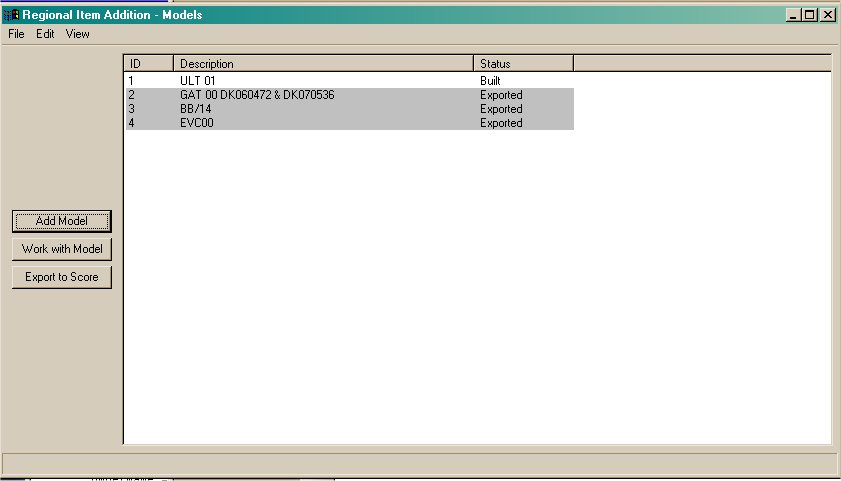The image size is (841, 481).
Task: Maximize the Regional Item Addition window
Action: pyautogui.click(x=809, y=15)
